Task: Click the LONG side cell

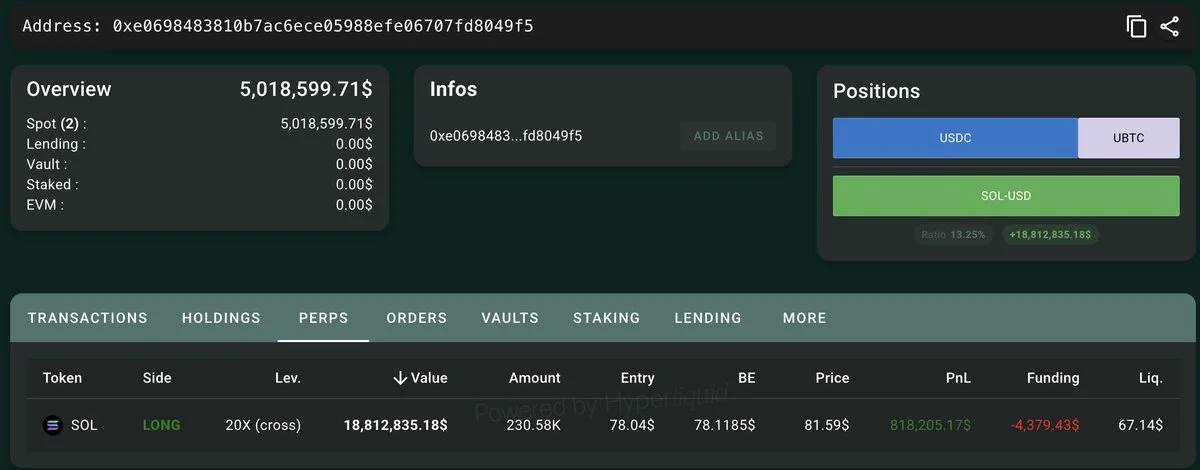Action: coord(162,425)
